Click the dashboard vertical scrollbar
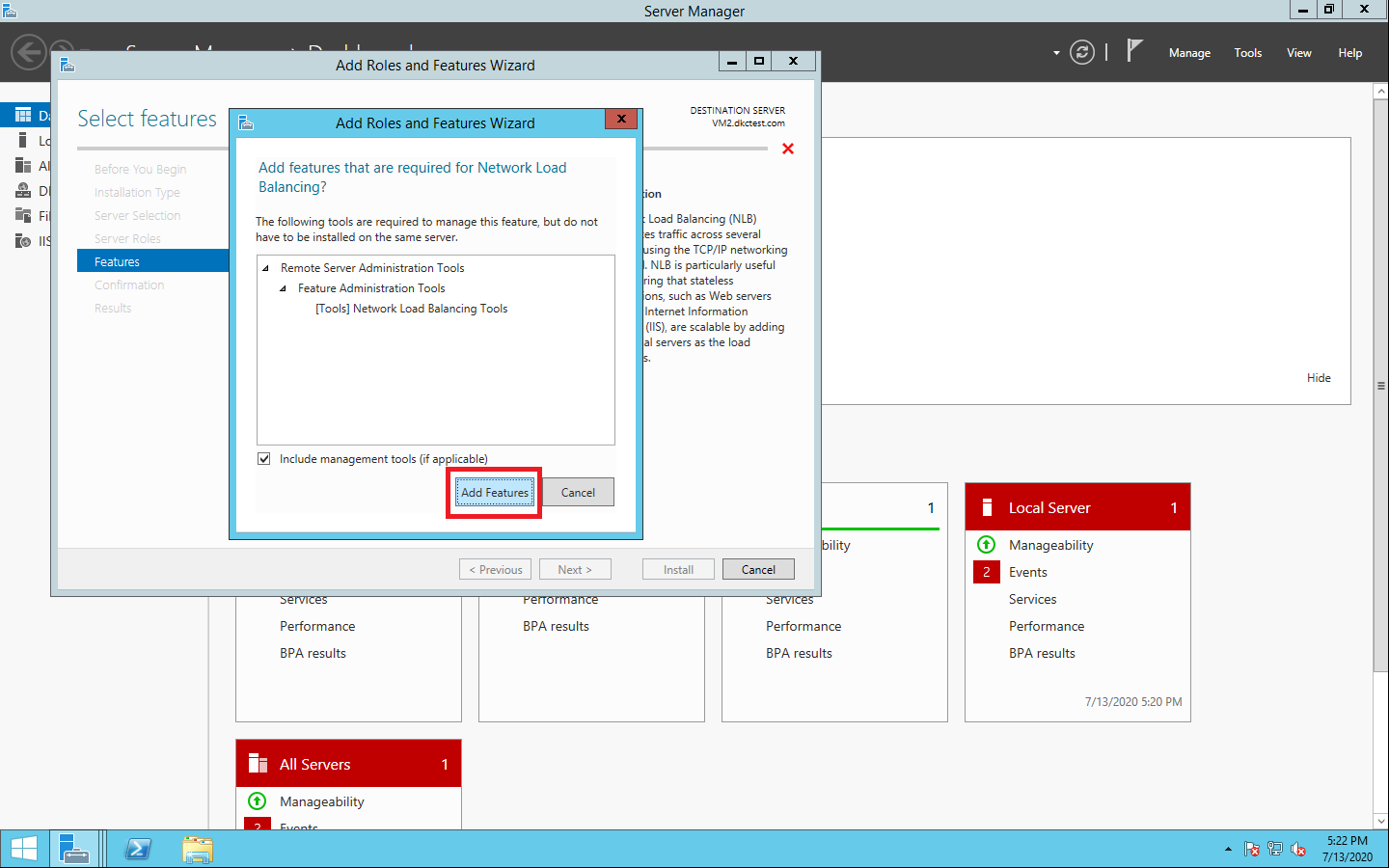1389x868 pixels. tap(1380, 386)
